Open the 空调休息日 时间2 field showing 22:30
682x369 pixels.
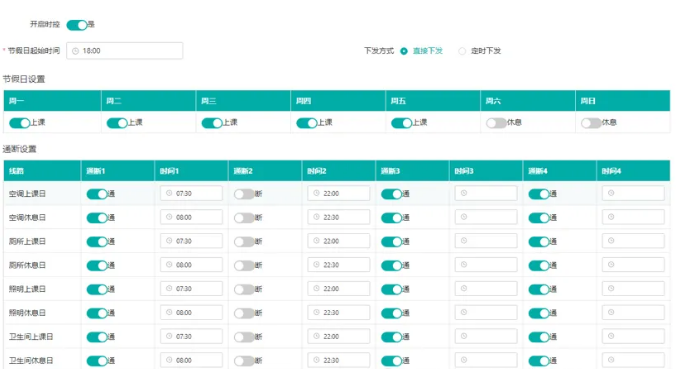[339, 217]
